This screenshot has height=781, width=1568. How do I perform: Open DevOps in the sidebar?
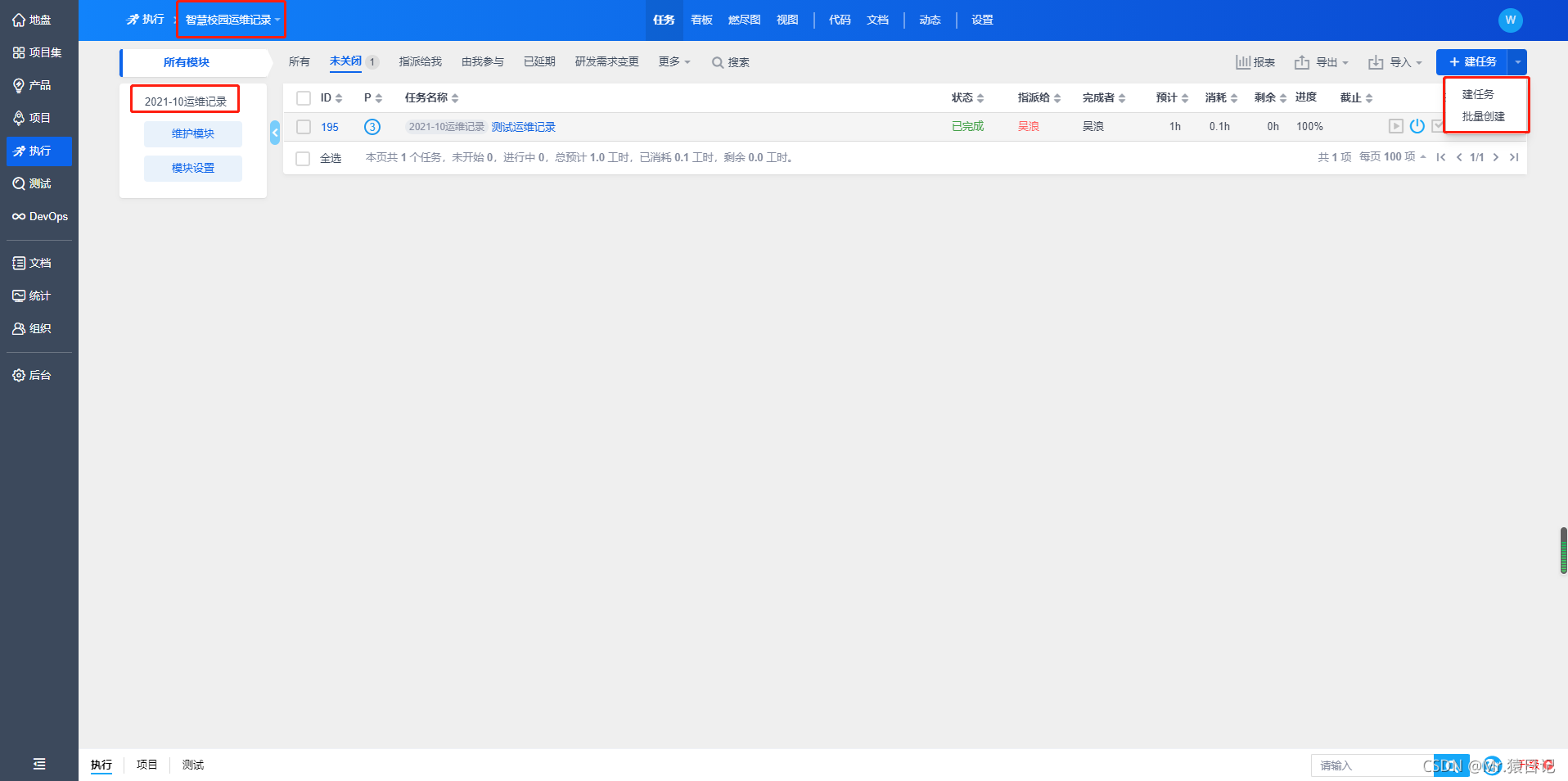(40, 216)
